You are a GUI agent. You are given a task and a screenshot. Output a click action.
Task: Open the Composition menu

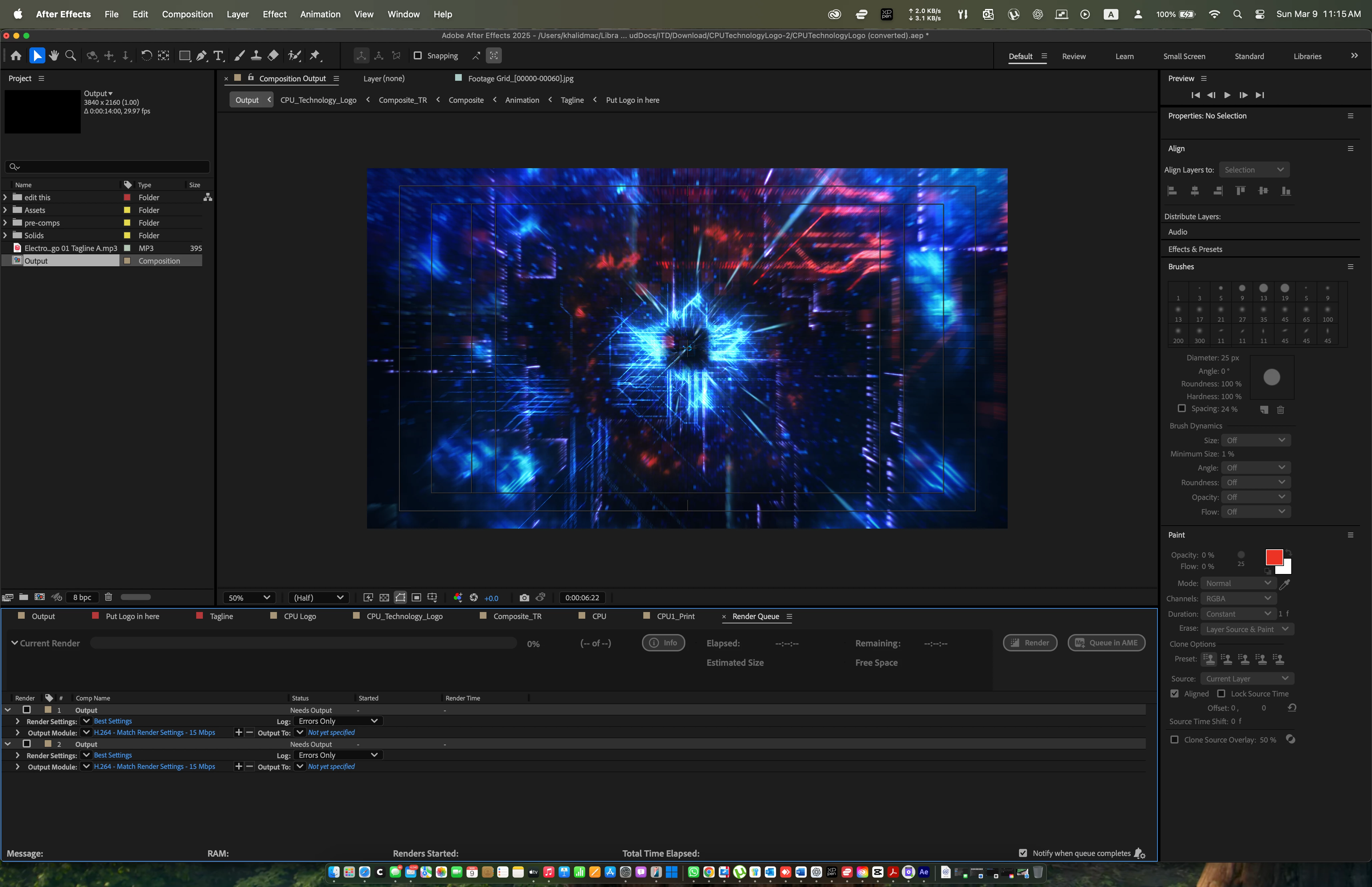pyautogui.click(x=187, y=14)
